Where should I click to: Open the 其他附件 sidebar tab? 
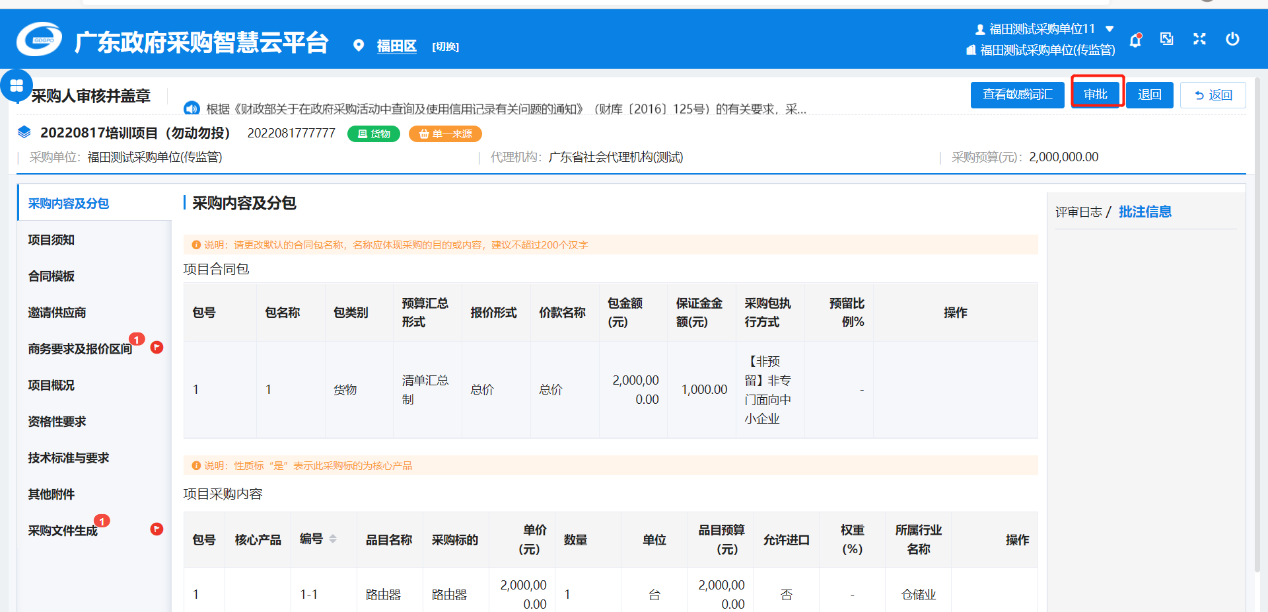(x=94, y=494)
